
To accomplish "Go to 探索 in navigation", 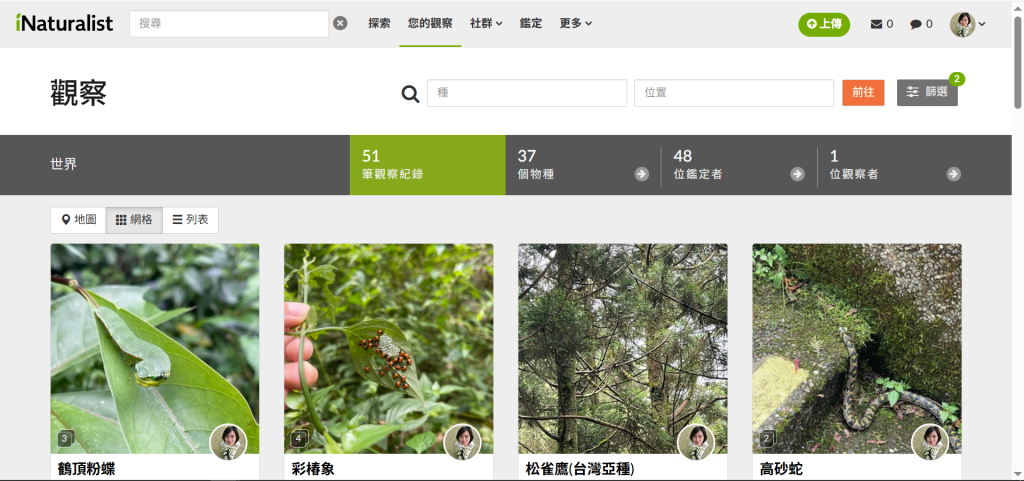I will 379,23.
